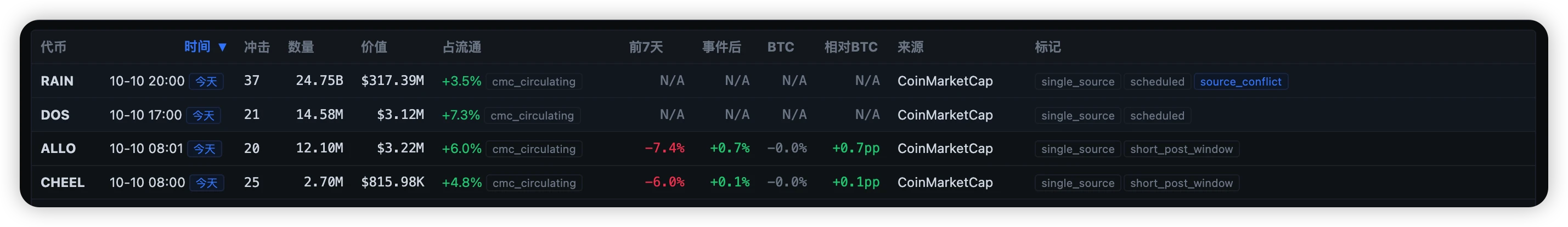Select the CHEEL token name

[62, 183]
